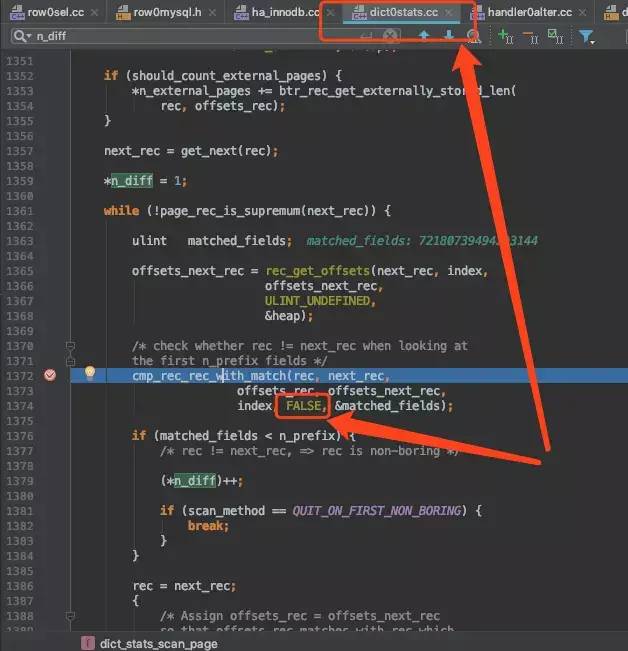Click page_rec_is_supremum on line 1361
The width and height of the screenshot is (628, 651).
pyautogui.click(x=230, y=210)
